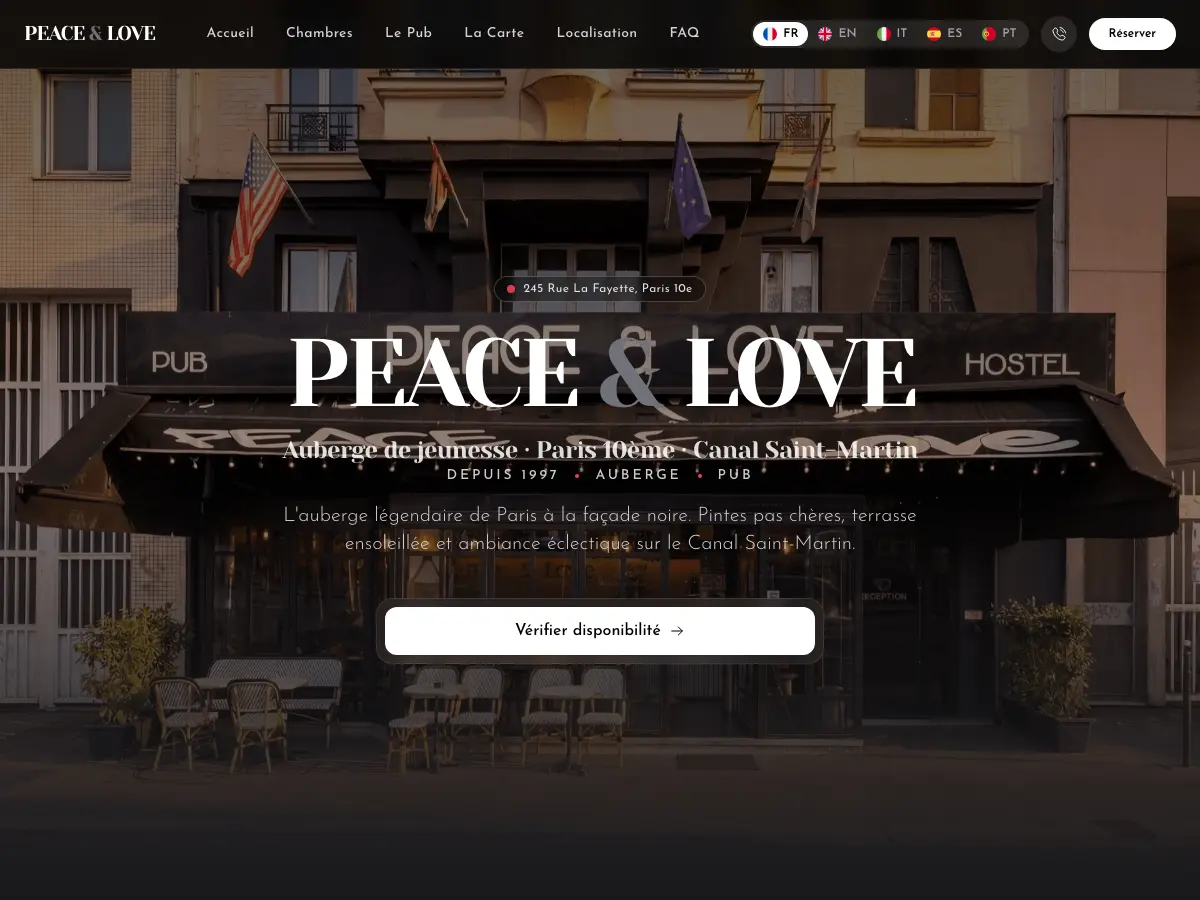
Task: Open the Le Pub page
Action: (408, 33)
